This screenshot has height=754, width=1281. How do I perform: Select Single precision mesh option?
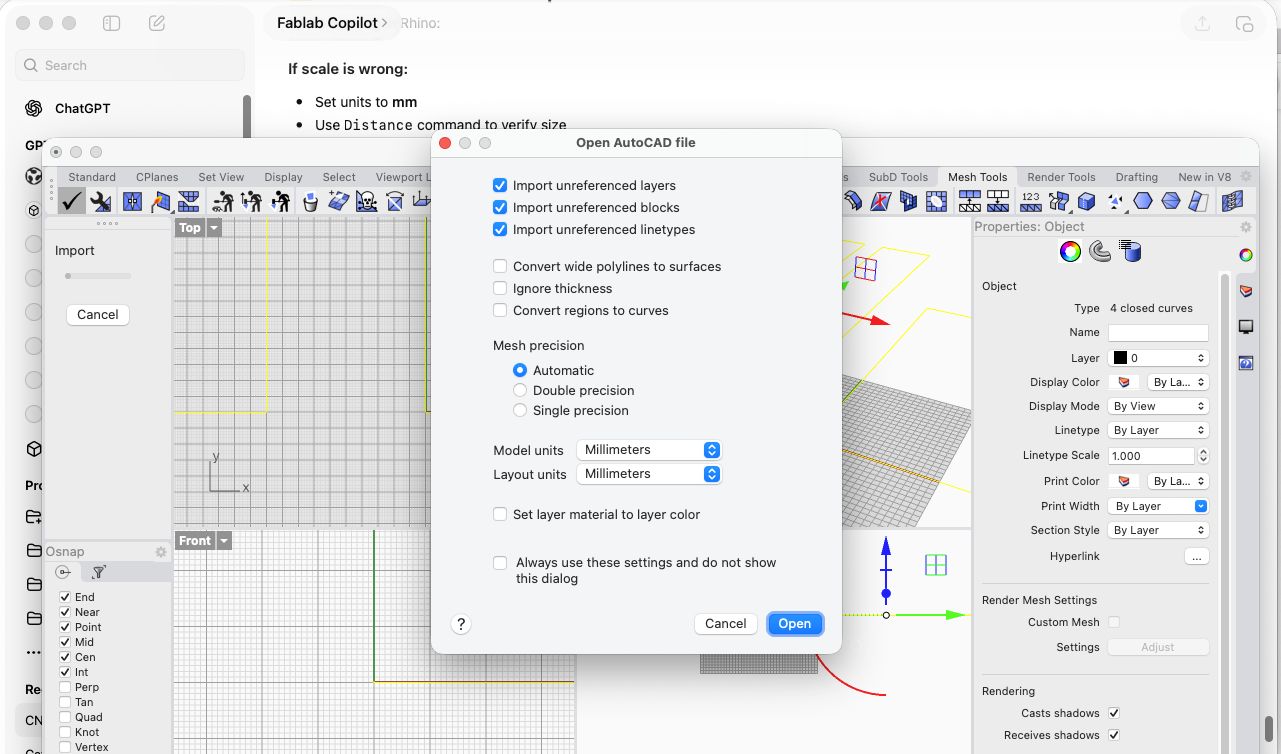520,410
